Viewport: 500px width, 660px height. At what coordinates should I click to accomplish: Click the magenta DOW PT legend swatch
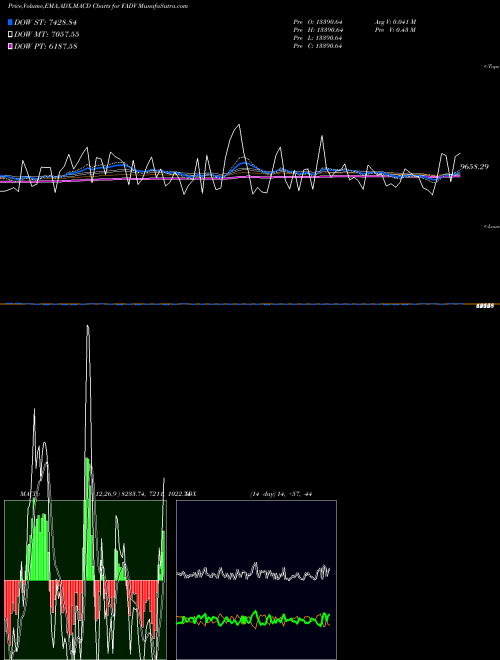coord(10,46)
